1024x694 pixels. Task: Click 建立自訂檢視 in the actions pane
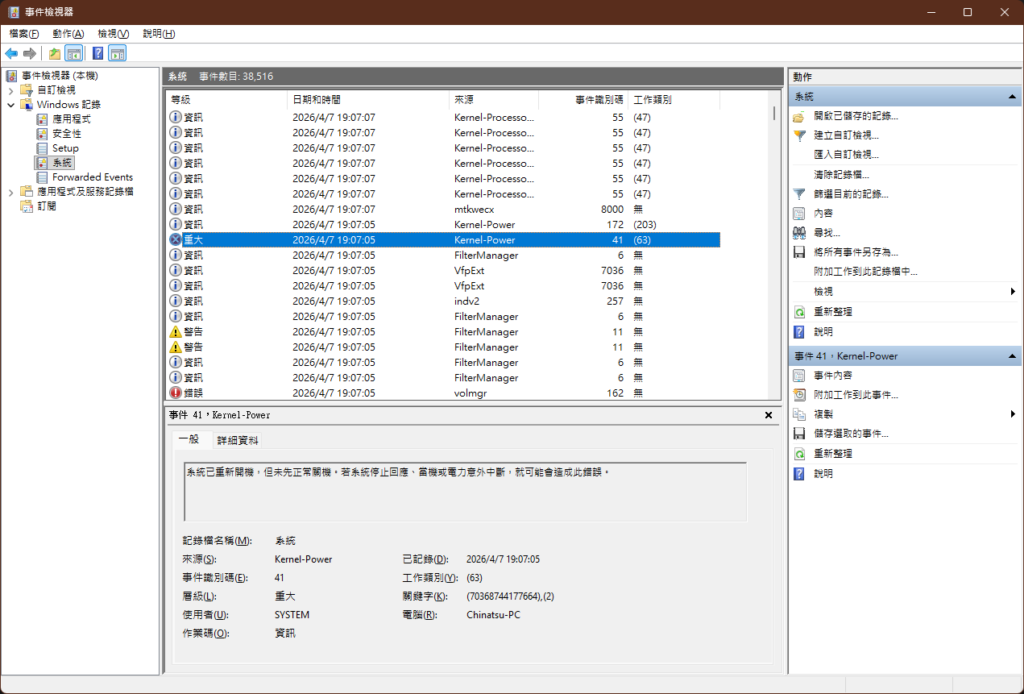pyautogui.click(x=846, y=136)
